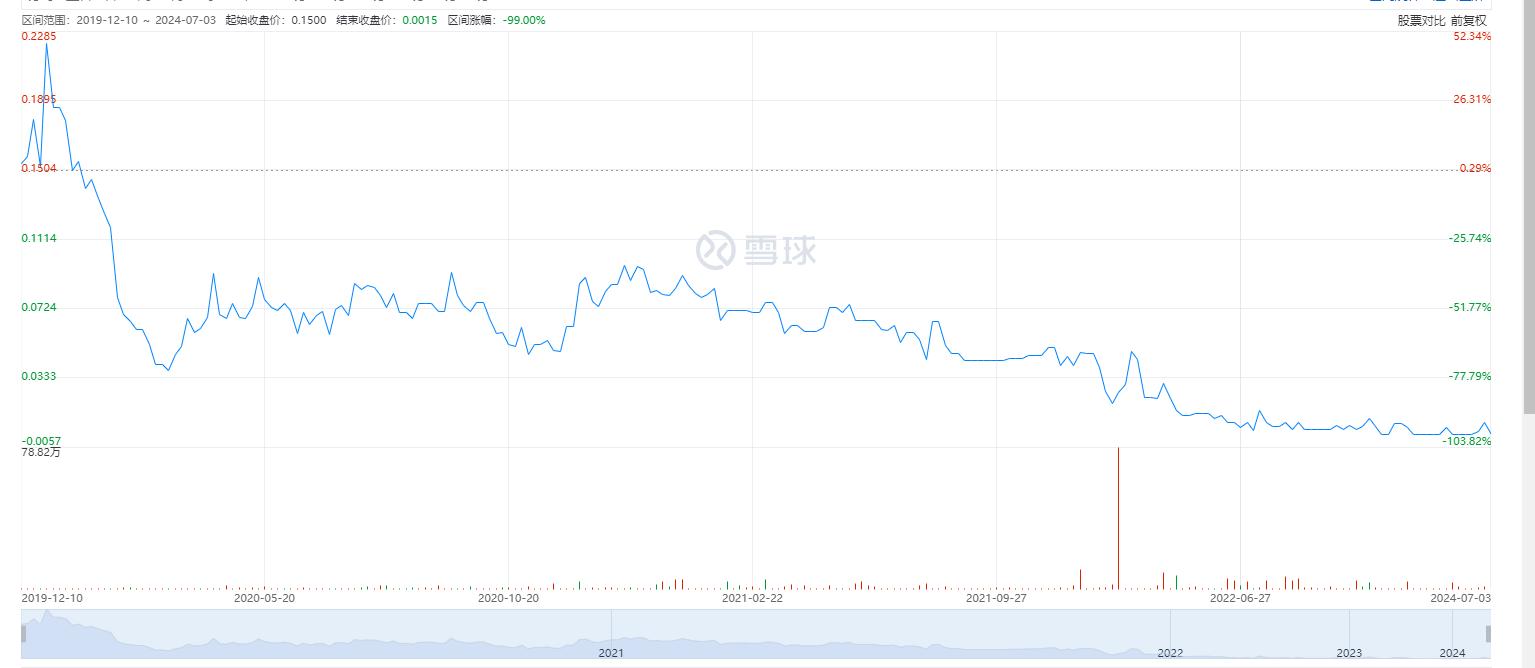Image resolution: width=1535 pixels, height=668 pixels.
Task: Click the 0.1114 price axis label
Action: pos(39,238)
